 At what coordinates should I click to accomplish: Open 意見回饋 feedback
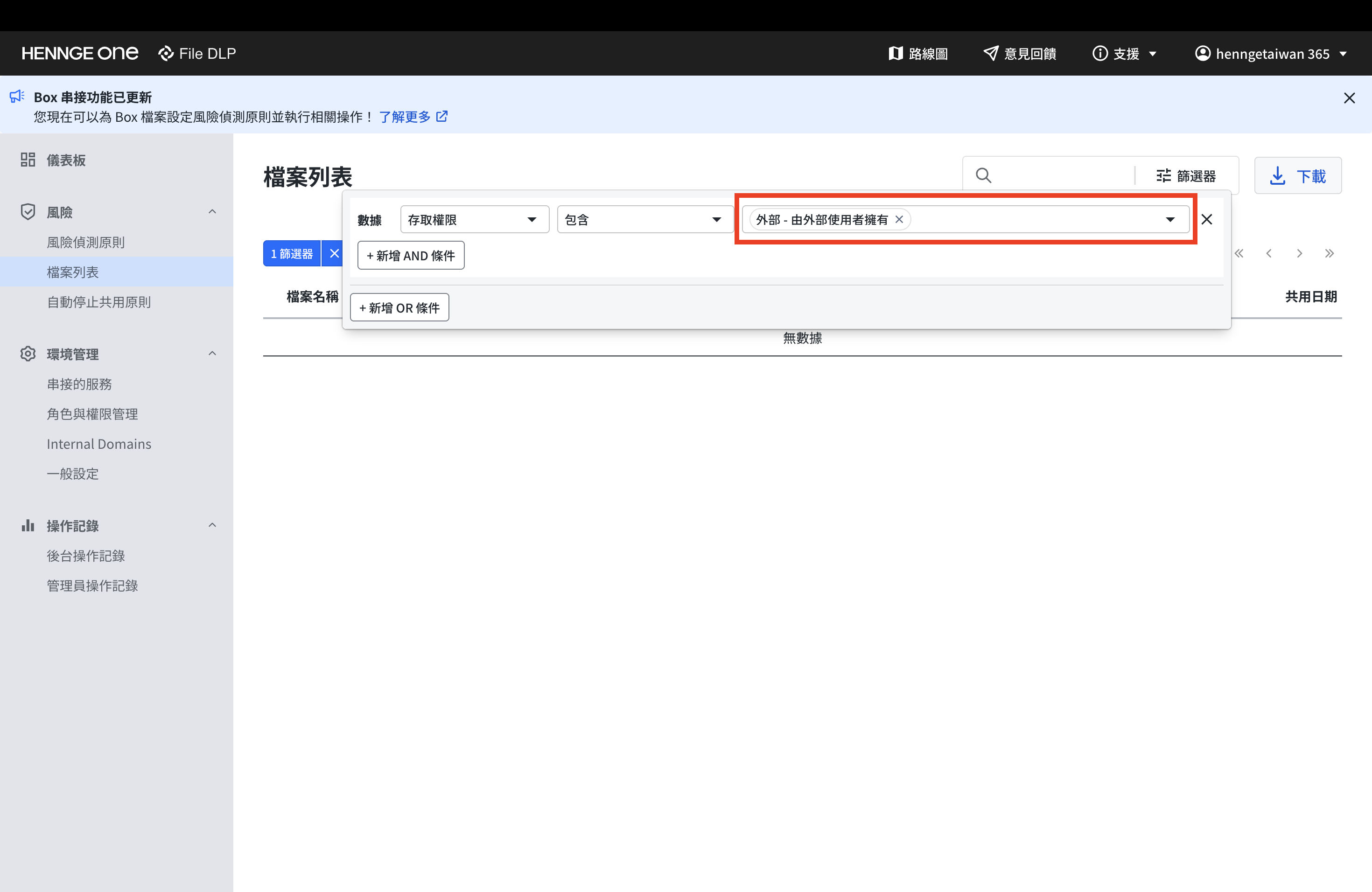1019,54
